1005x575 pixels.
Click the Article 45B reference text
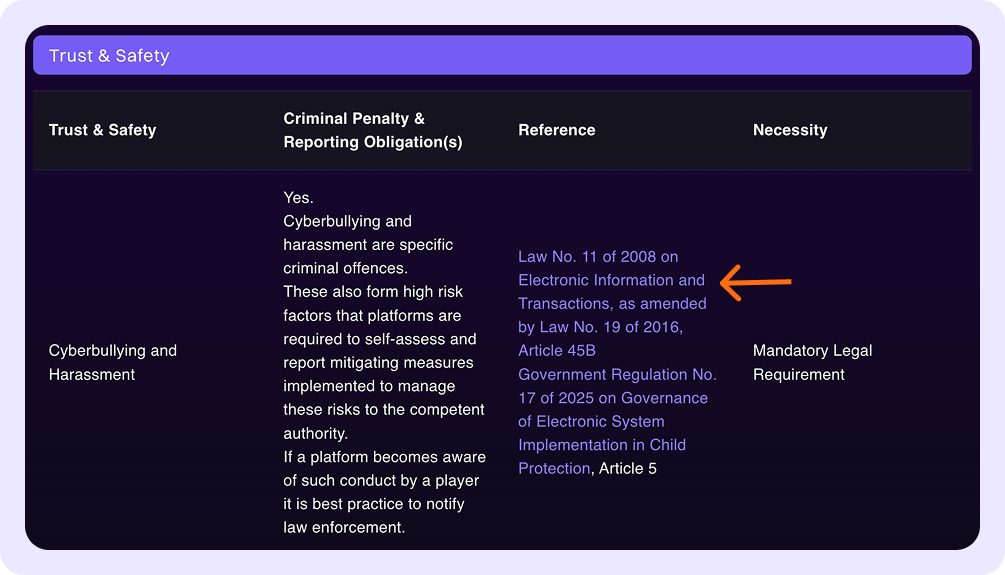coord(556,351)
